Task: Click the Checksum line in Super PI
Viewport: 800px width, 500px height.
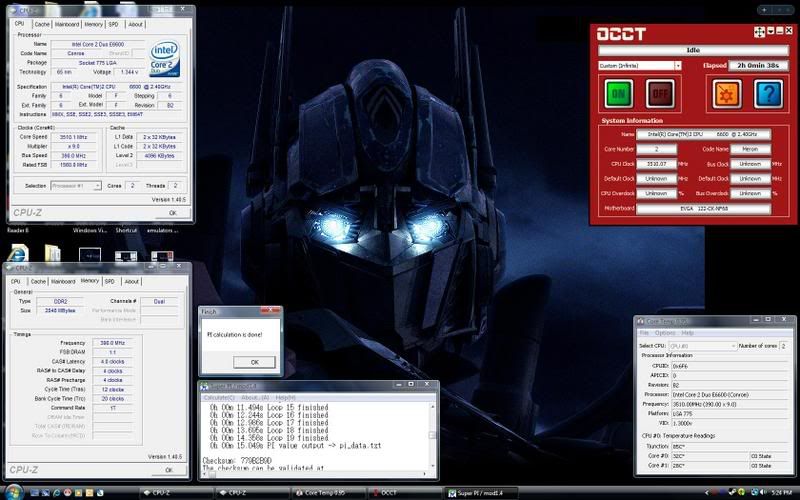Action: click(237, 461)
